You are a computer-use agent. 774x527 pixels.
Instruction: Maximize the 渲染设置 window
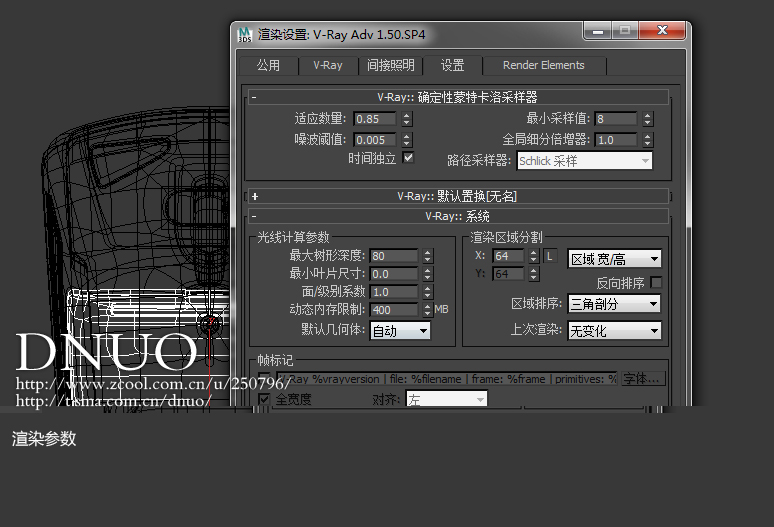tap(625, 31)
